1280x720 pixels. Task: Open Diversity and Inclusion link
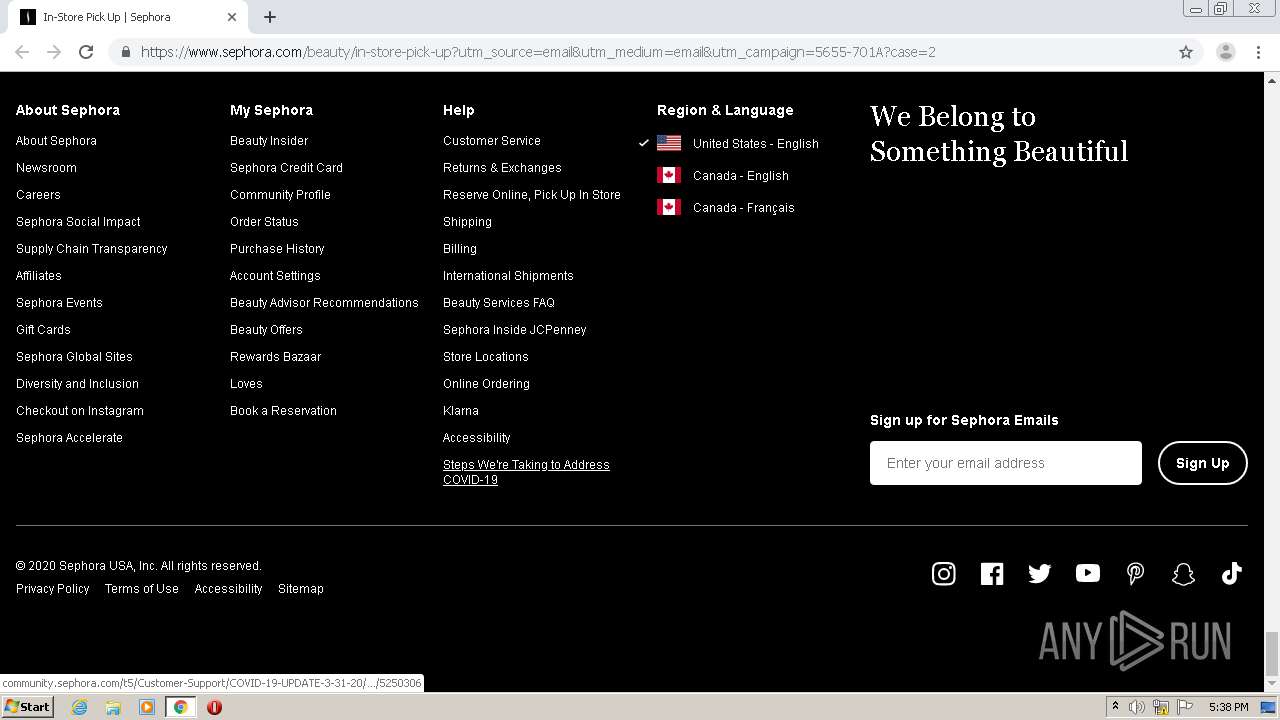77,384
